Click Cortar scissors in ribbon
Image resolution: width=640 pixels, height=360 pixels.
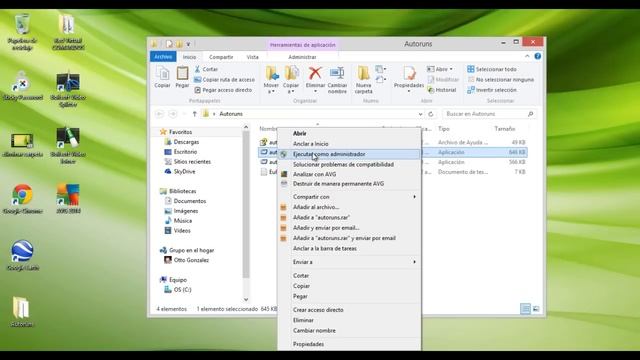pos(206,69)
